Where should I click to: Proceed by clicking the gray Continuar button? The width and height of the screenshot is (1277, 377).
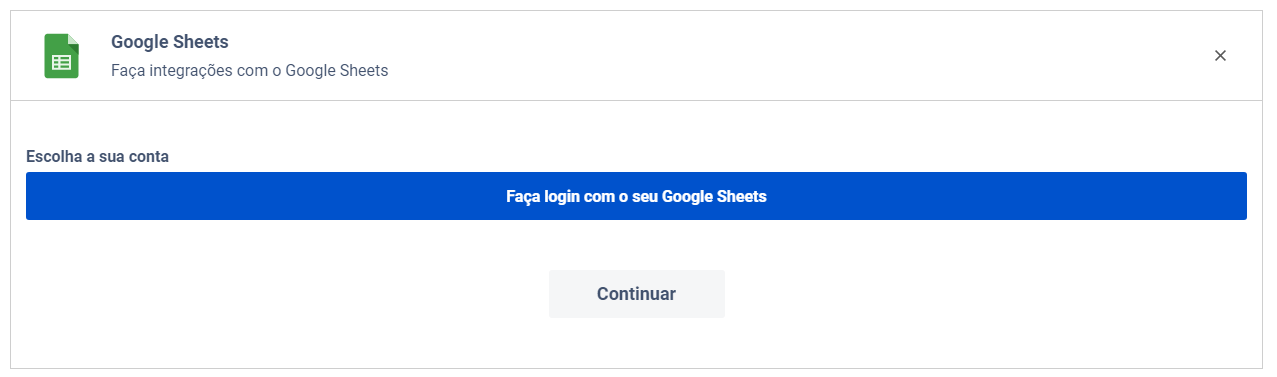click(x=636, y=294)
